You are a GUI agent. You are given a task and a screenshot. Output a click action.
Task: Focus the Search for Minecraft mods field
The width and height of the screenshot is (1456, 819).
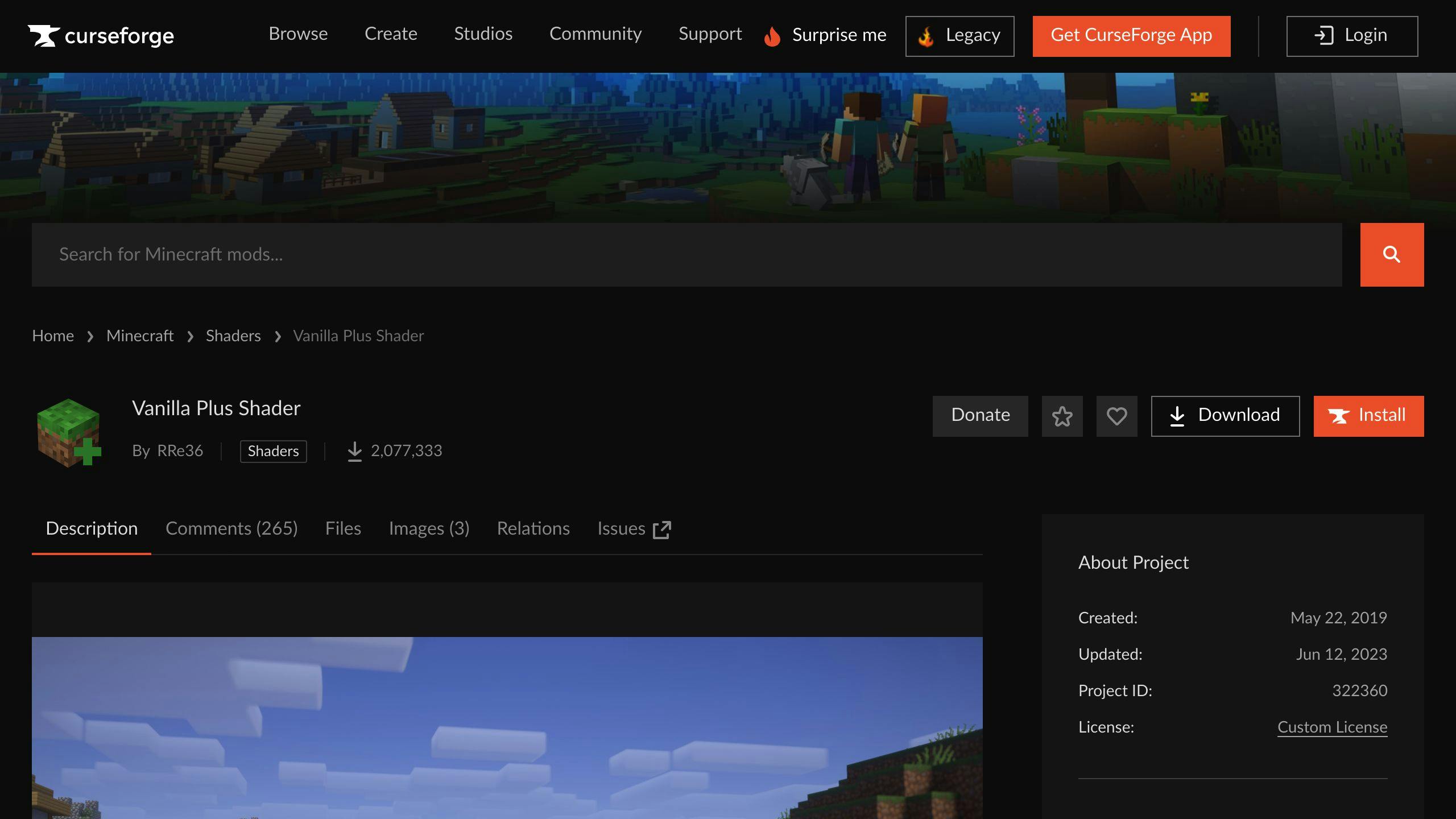pyautogui.click(x=686, y=254)
